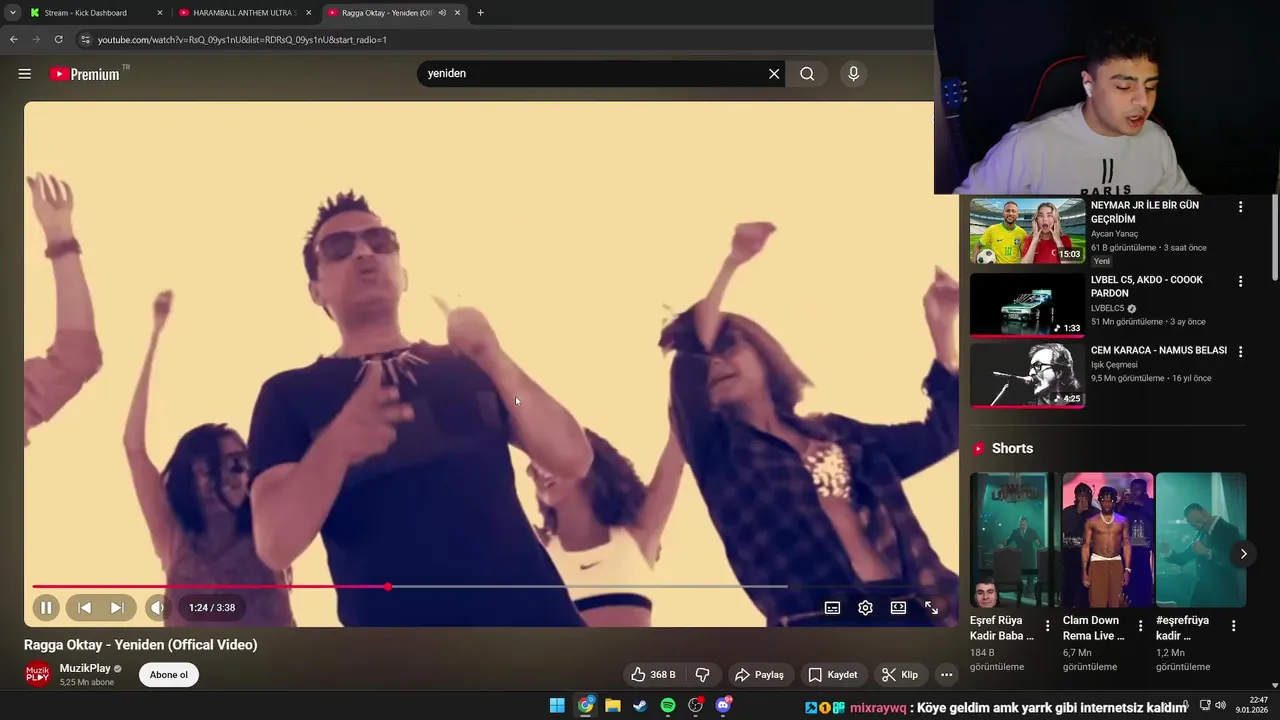Image resolution: width=1280 pixels, height=720 pixels.
Task: Pause the playing video
Action: [46, 607]
